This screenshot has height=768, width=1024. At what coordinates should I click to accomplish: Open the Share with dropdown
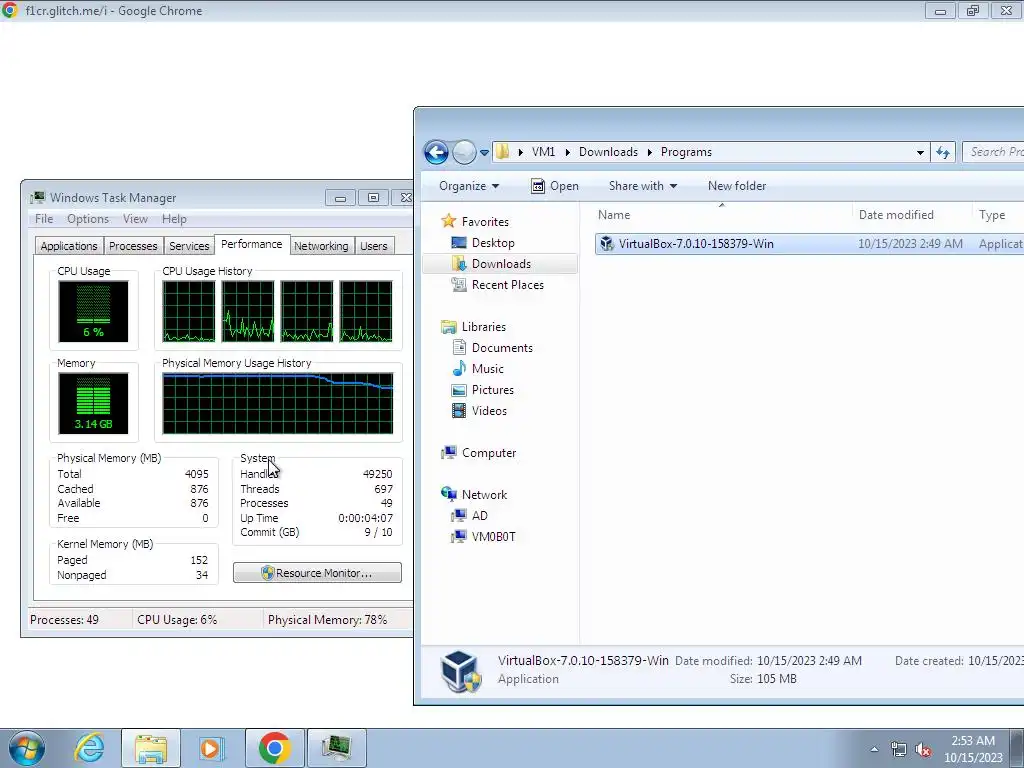[x=643, y=186]
